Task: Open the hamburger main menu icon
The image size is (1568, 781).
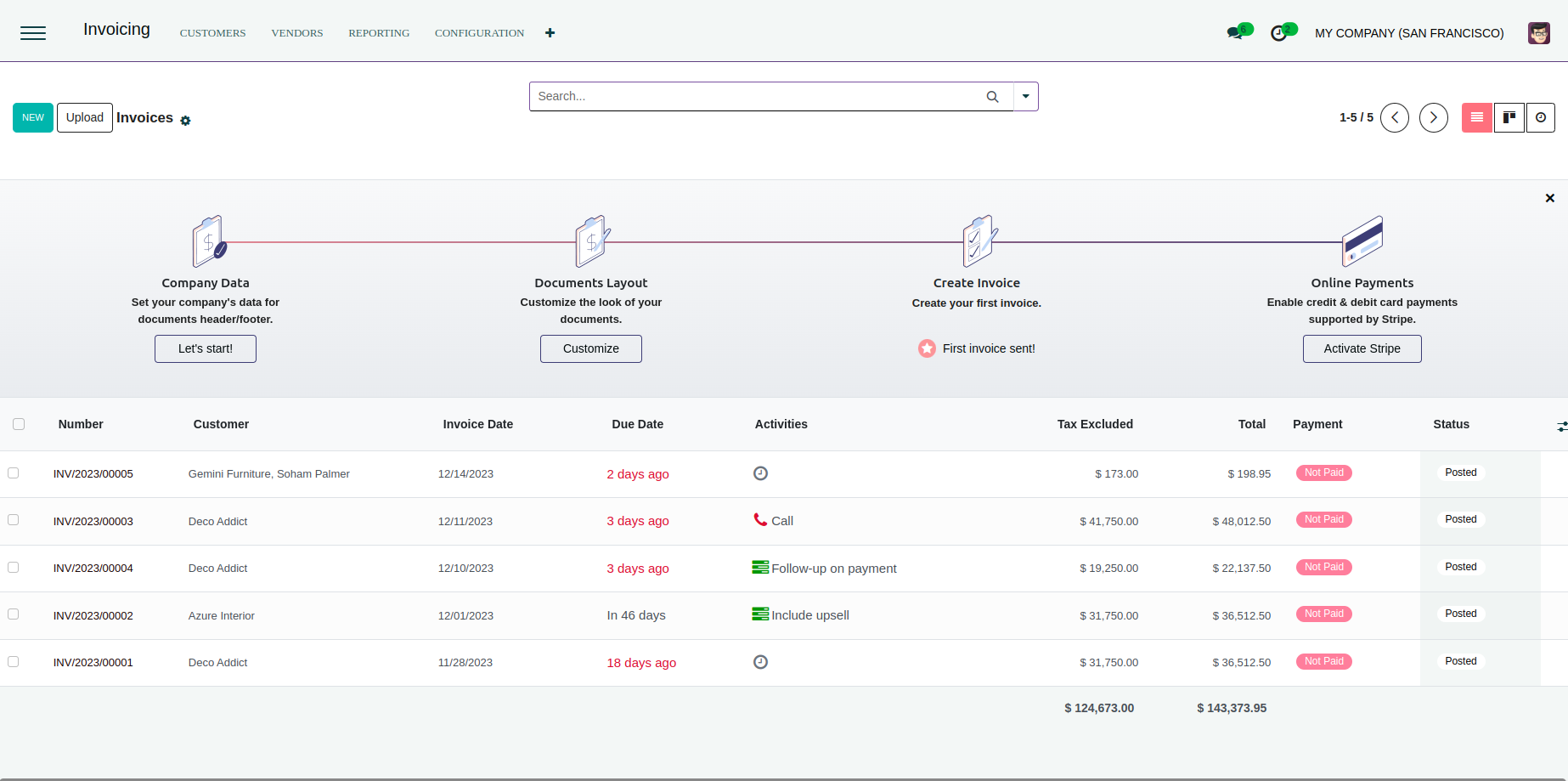Action: click(33, 33)
